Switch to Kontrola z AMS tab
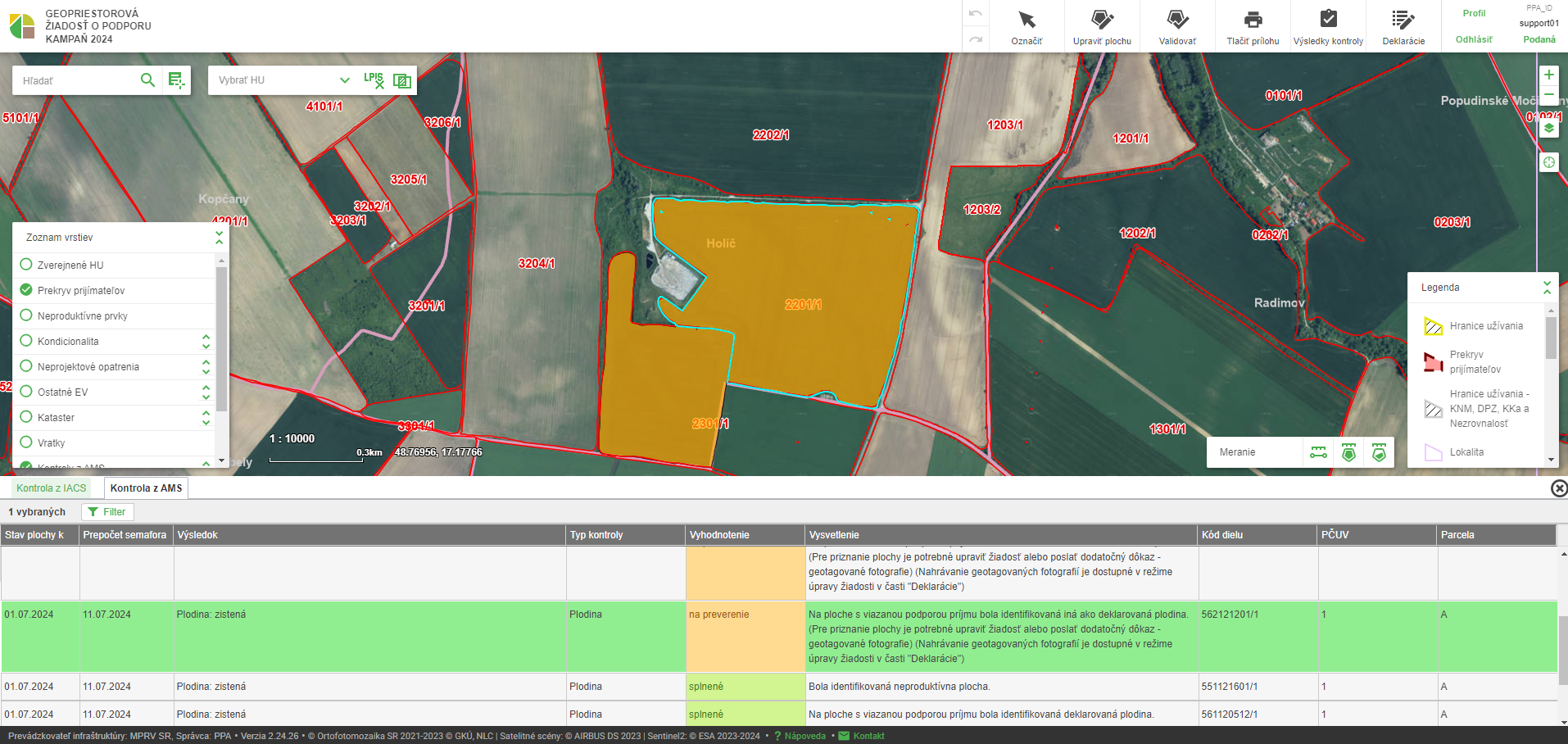 click(146, 488)
